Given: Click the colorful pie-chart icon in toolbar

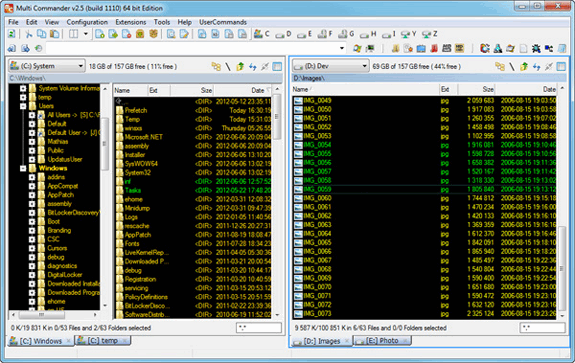Looking at the screenshot, I should pyautogui.click(x=485, y=48).
